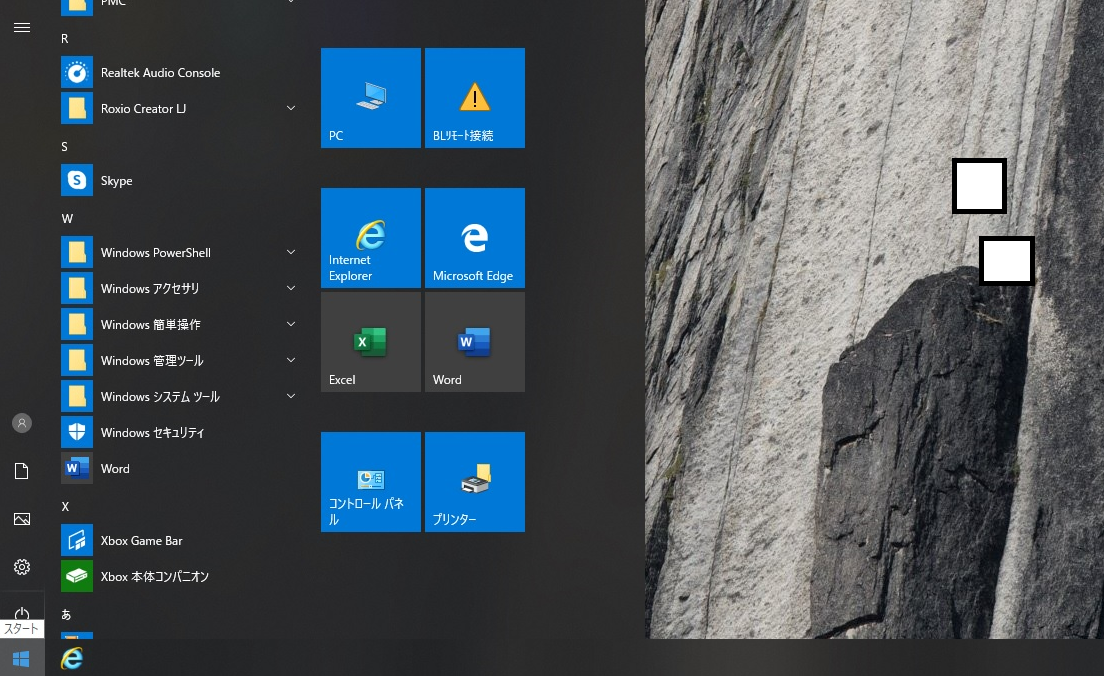This screenshot has width=1104, height=676.
Task: Expand the Windows アクセサリ chevron
Action: click(291, 288)
